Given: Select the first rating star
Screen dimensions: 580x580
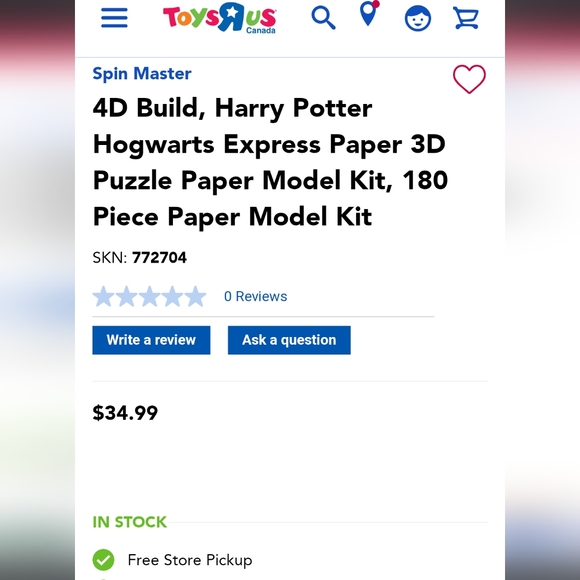Looking at the screenshot, I should coord(103,296).
